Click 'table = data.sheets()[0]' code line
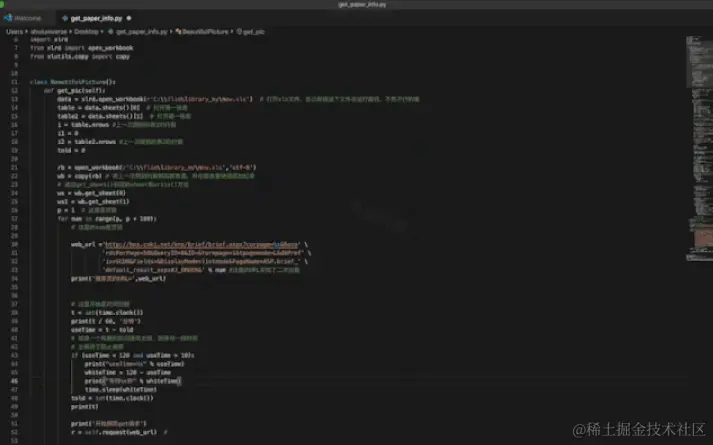This screenshot has height=445, width=713. (x=99, y=108)
